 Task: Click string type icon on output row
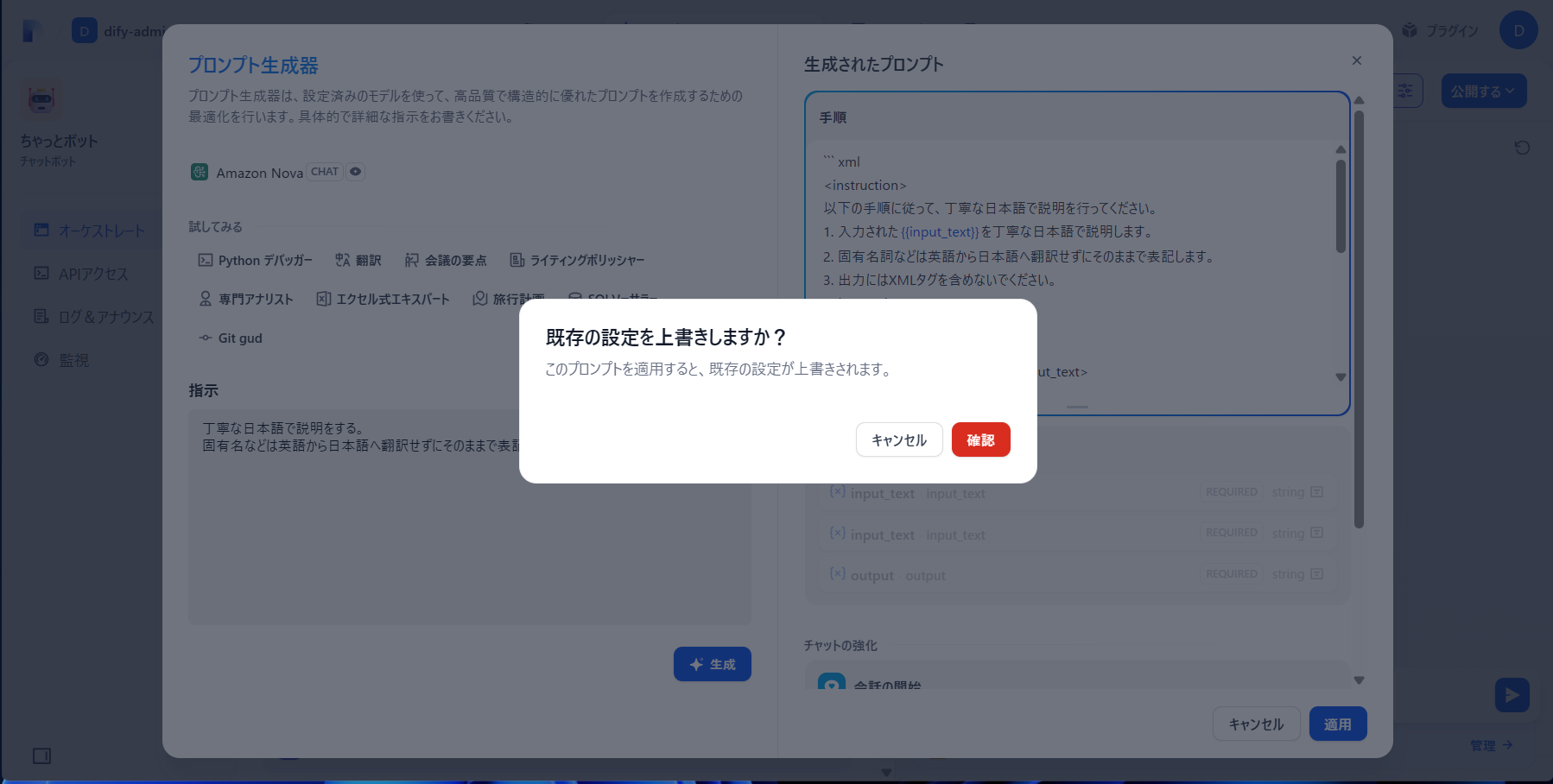click(x=1316, y=574)
